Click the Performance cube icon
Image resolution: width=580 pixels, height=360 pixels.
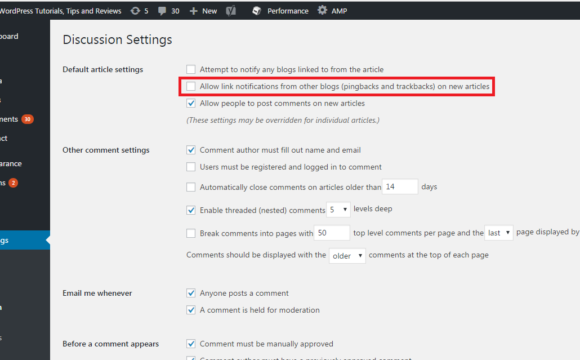coord(256,11)
